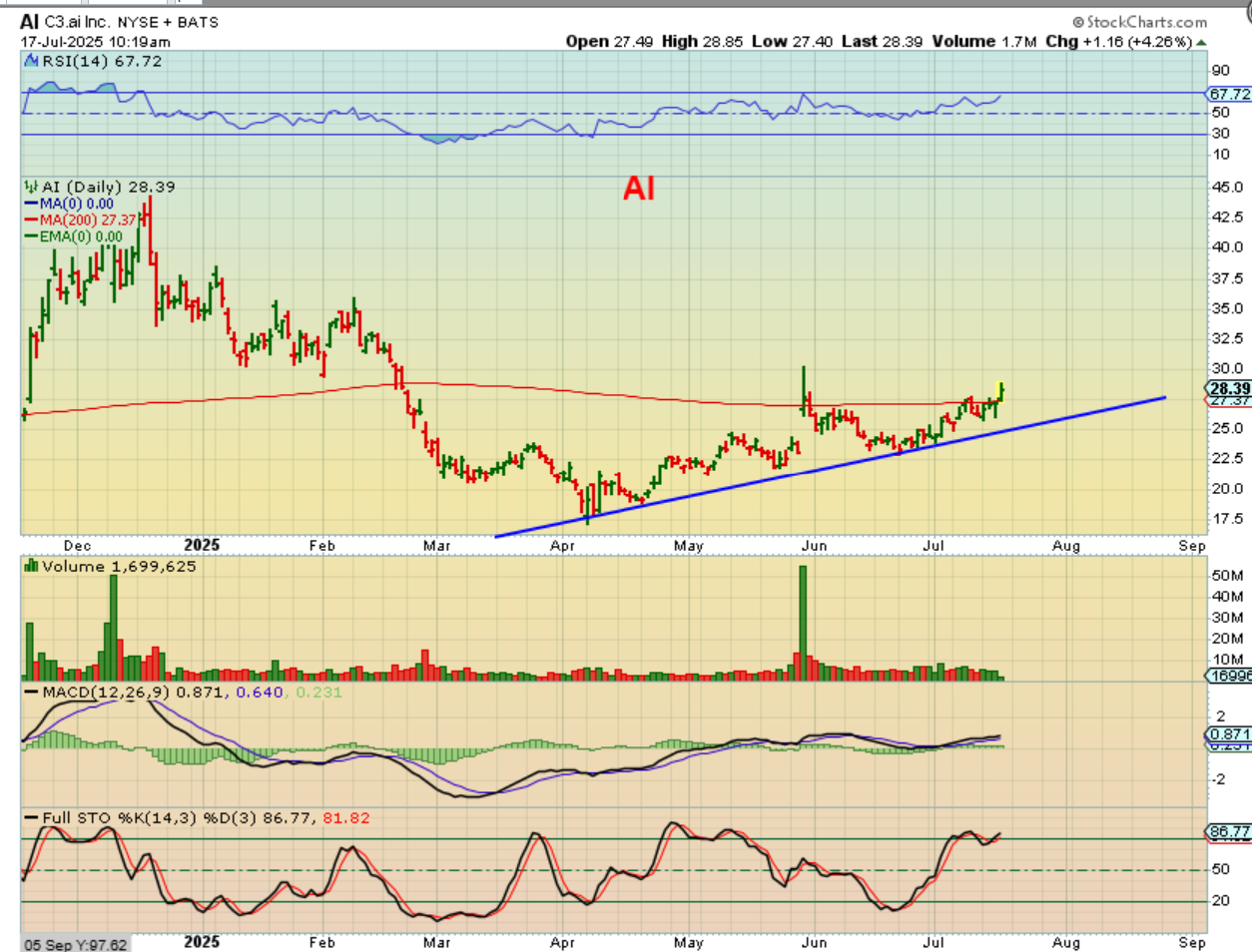1252x952 pixels.
Task: Click the purple 0.640 MACD signal value
Action: tap(260, 692)
